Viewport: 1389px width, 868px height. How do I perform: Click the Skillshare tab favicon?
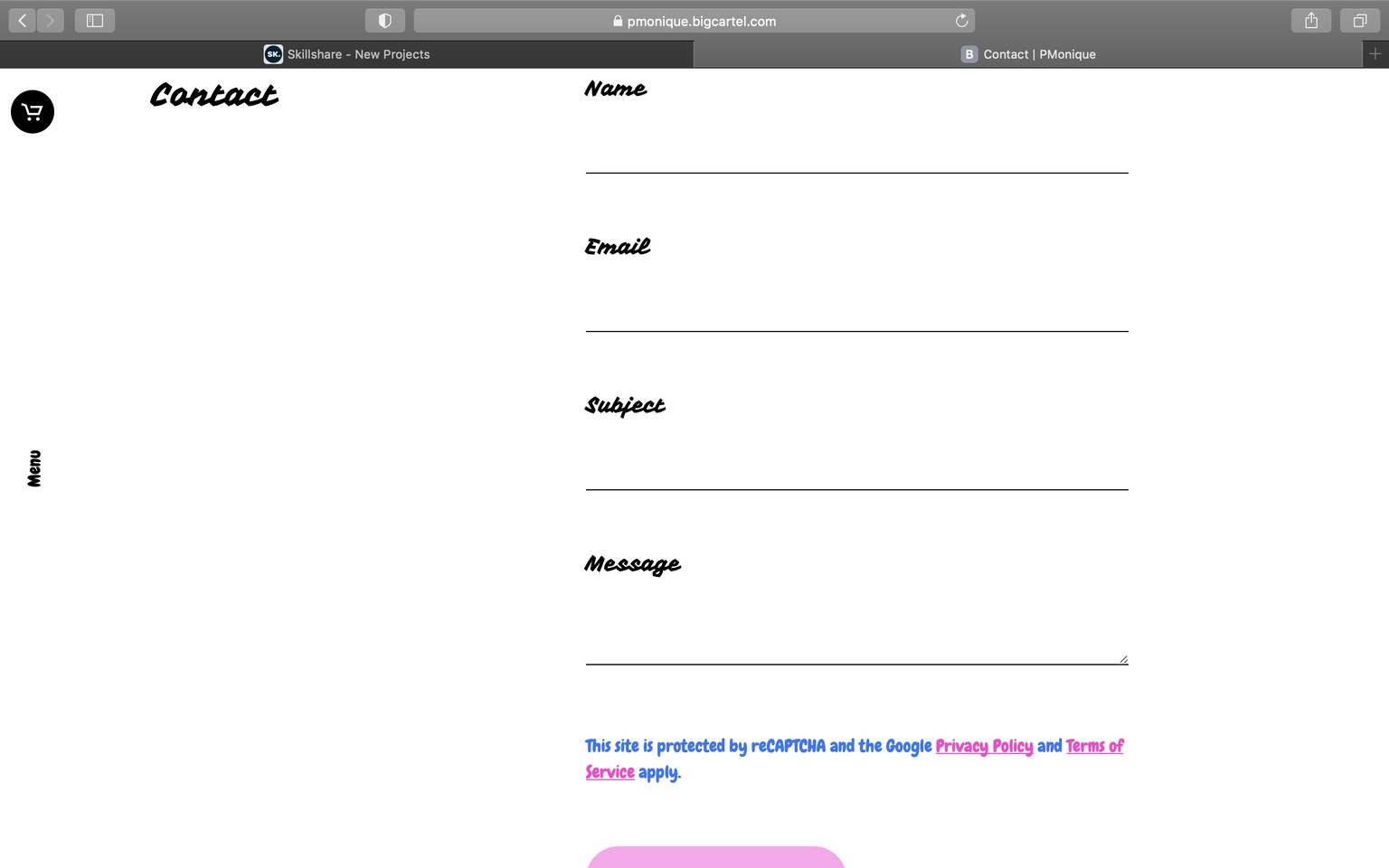tap(273, 54)
